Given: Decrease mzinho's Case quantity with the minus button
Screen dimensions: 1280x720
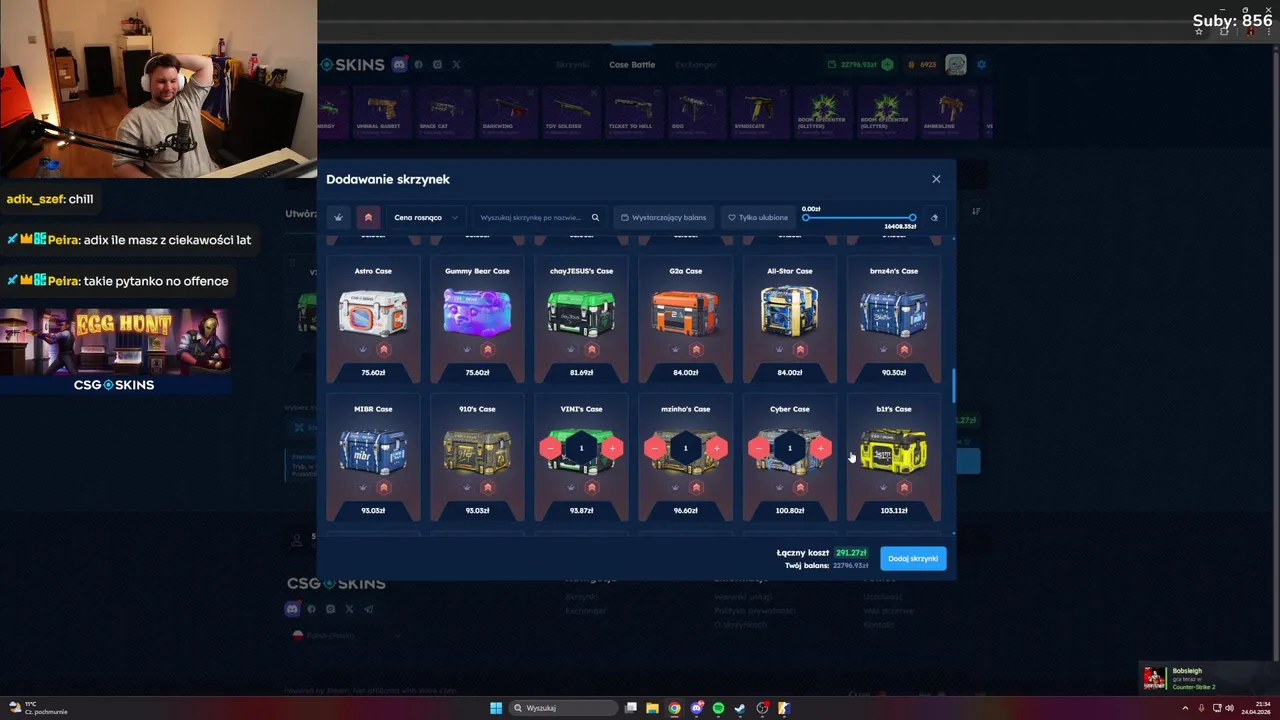Looking at the screenshot, I should 654,448.
